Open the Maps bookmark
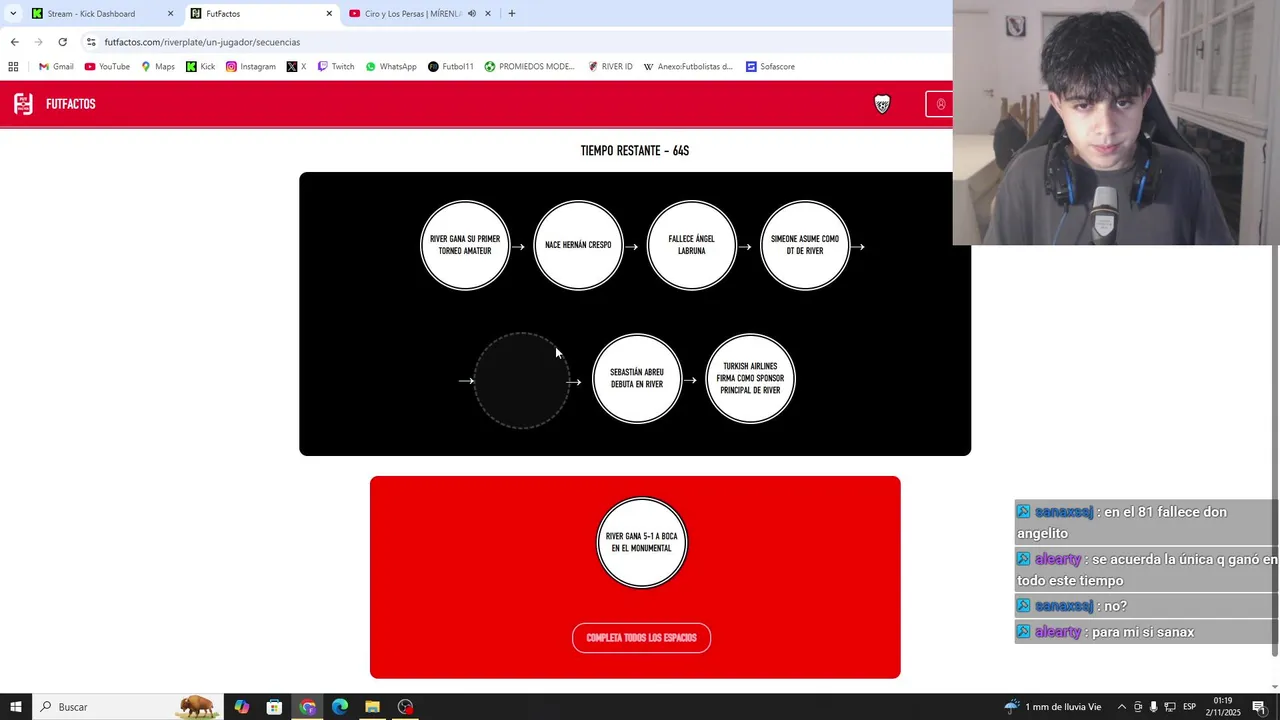 point(158,67)
